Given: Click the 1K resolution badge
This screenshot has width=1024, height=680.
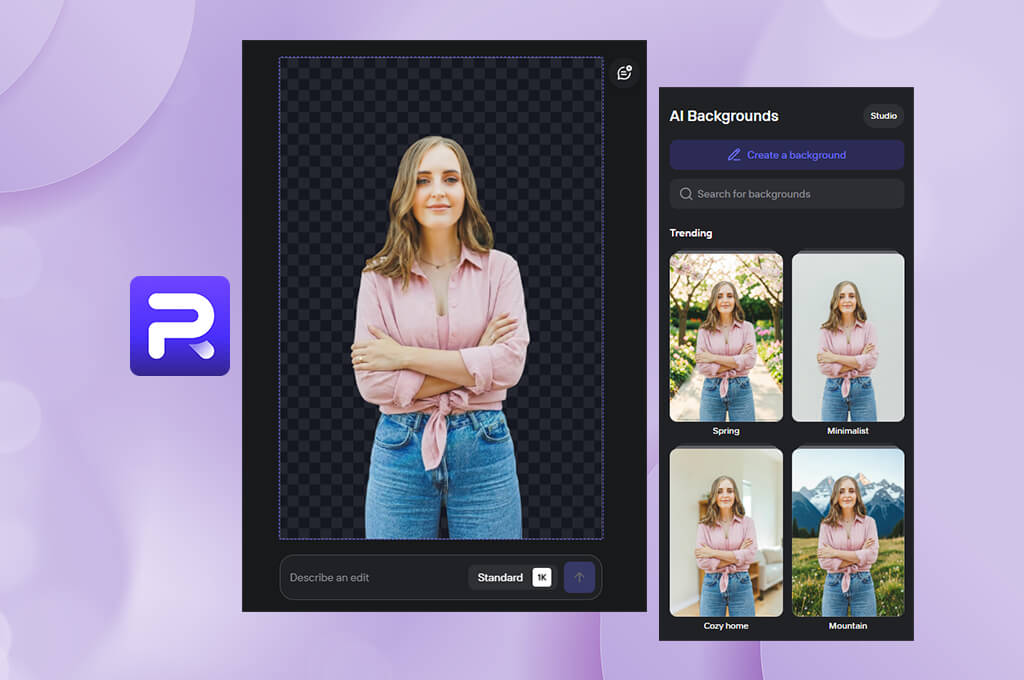Looking at the screenshot, I should click(x=541, y=577).
